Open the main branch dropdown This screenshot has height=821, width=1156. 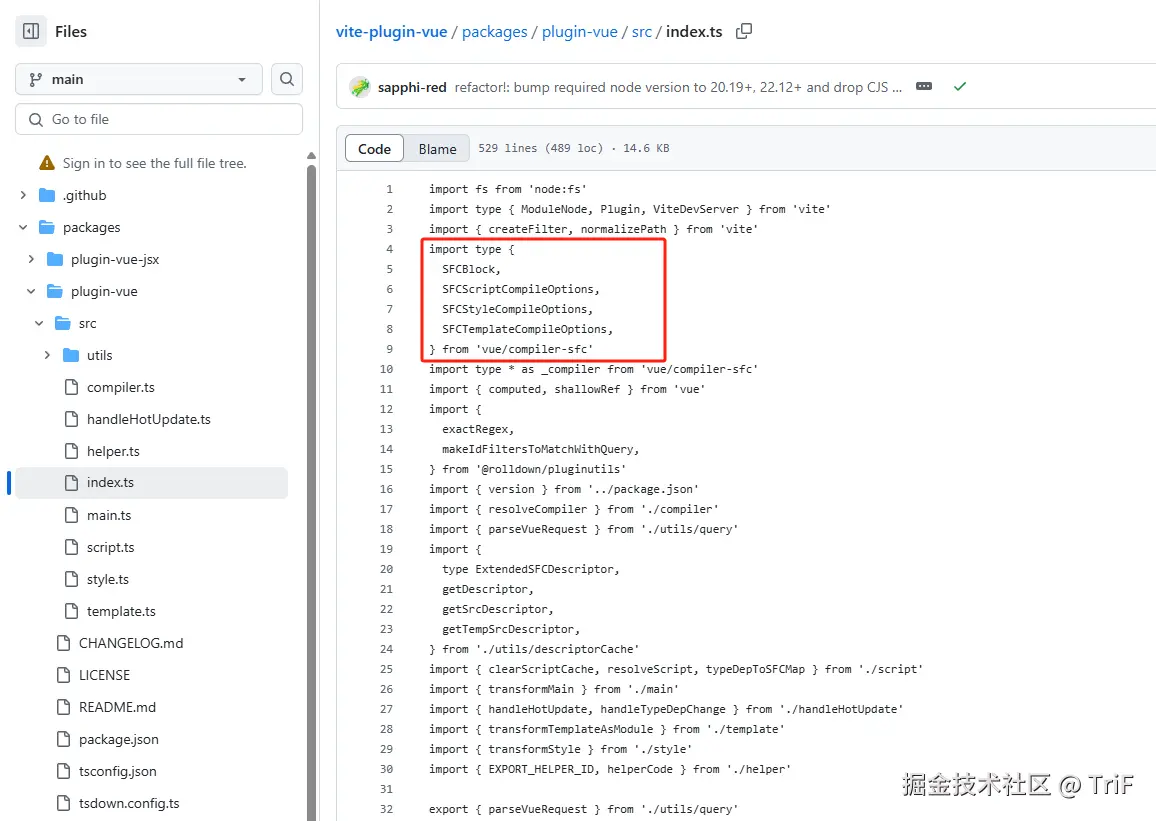coord(139,79)
